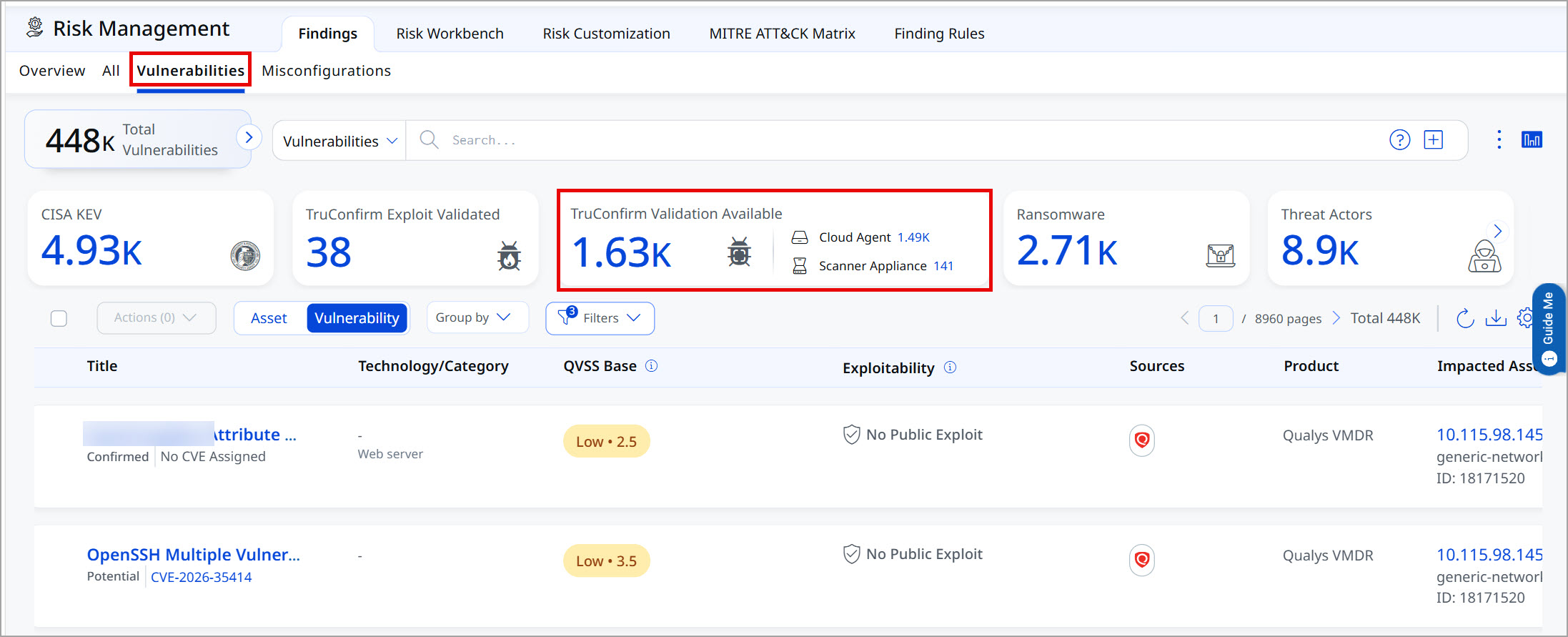Click the download icon above the table
Image resolution: width=1568 pixels, height=637 pixels.
coord(1495,318)
